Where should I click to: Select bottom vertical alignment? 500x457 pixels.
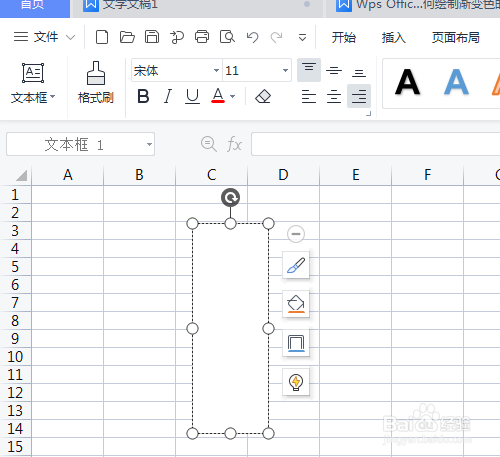[359, 72]
